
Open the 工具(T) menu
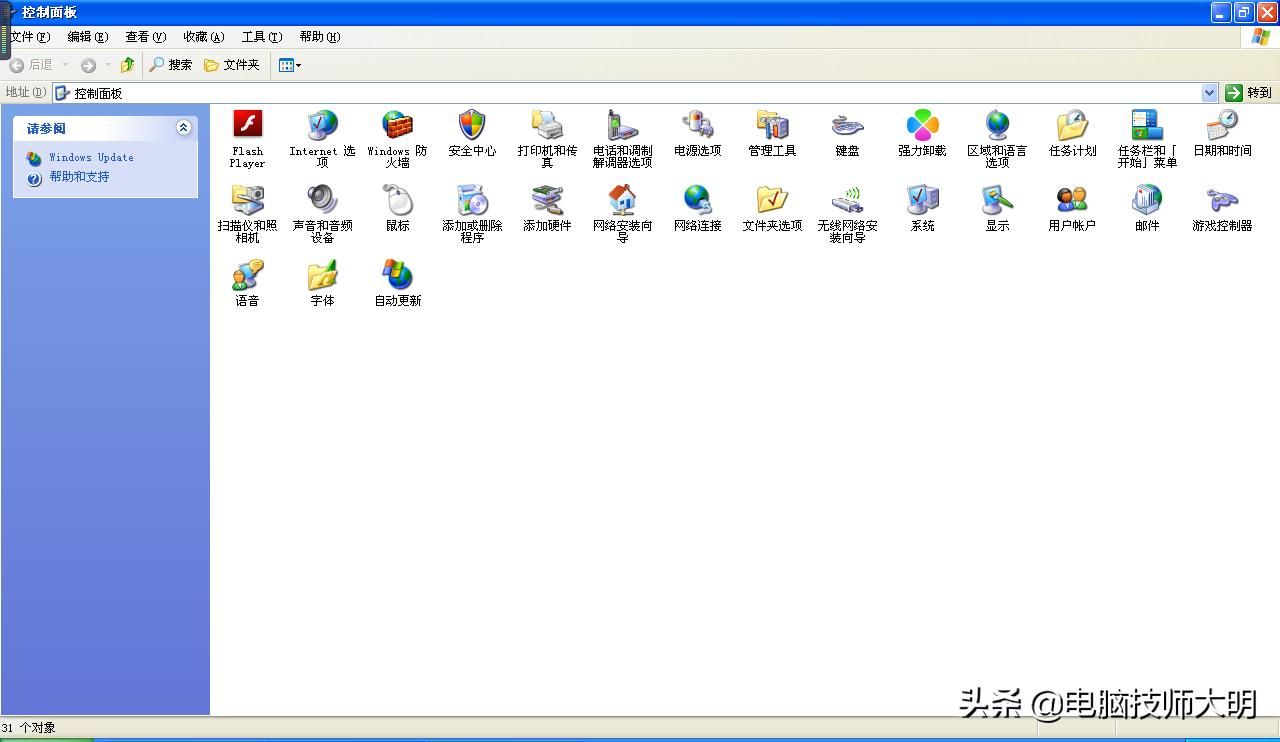(x=261, y=37)
